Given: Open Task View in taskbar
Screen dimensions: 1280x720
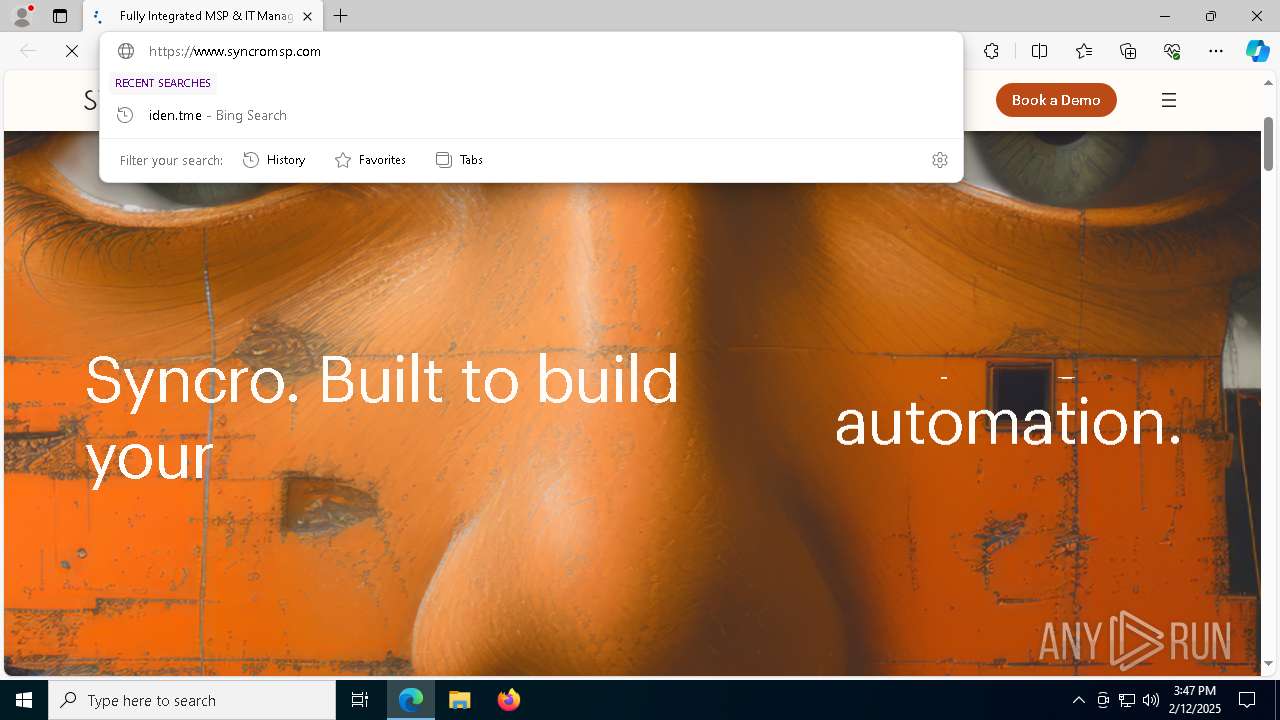Looking at the screenshot, I should pos(360,700).
